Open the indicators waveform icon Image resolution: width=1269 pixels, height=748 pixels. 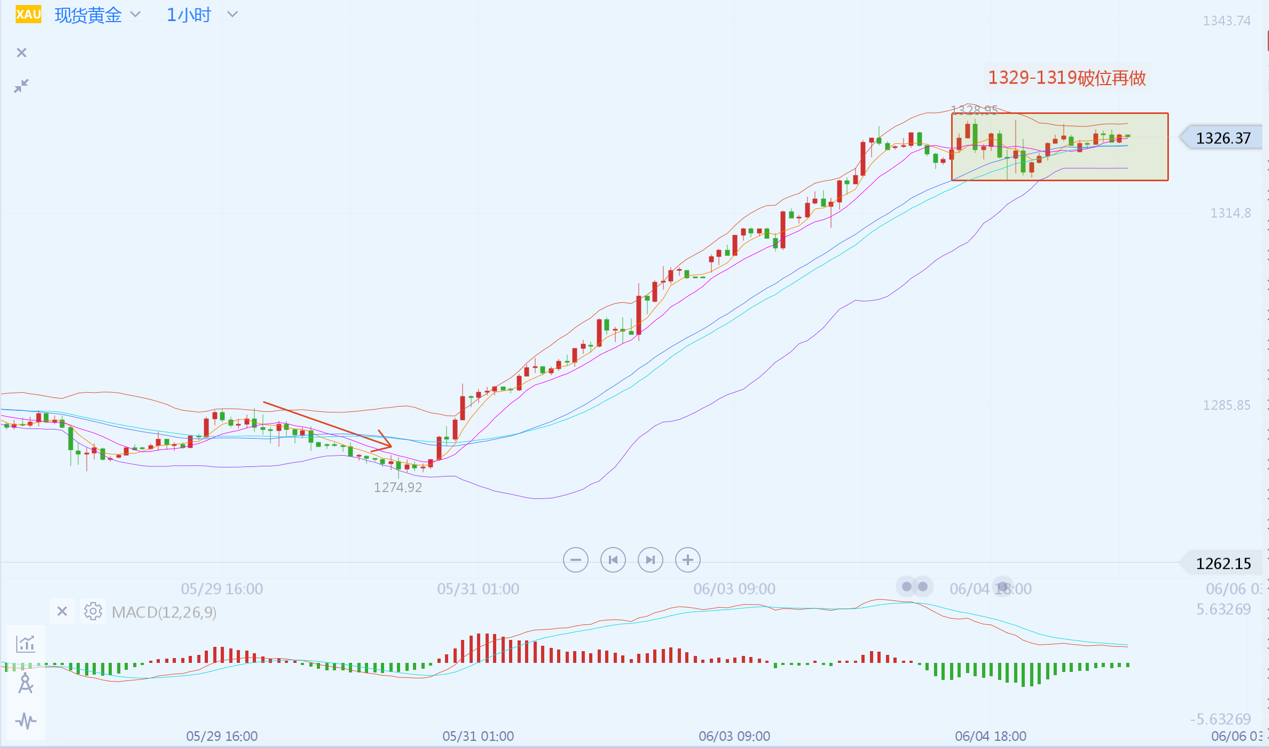25,720
